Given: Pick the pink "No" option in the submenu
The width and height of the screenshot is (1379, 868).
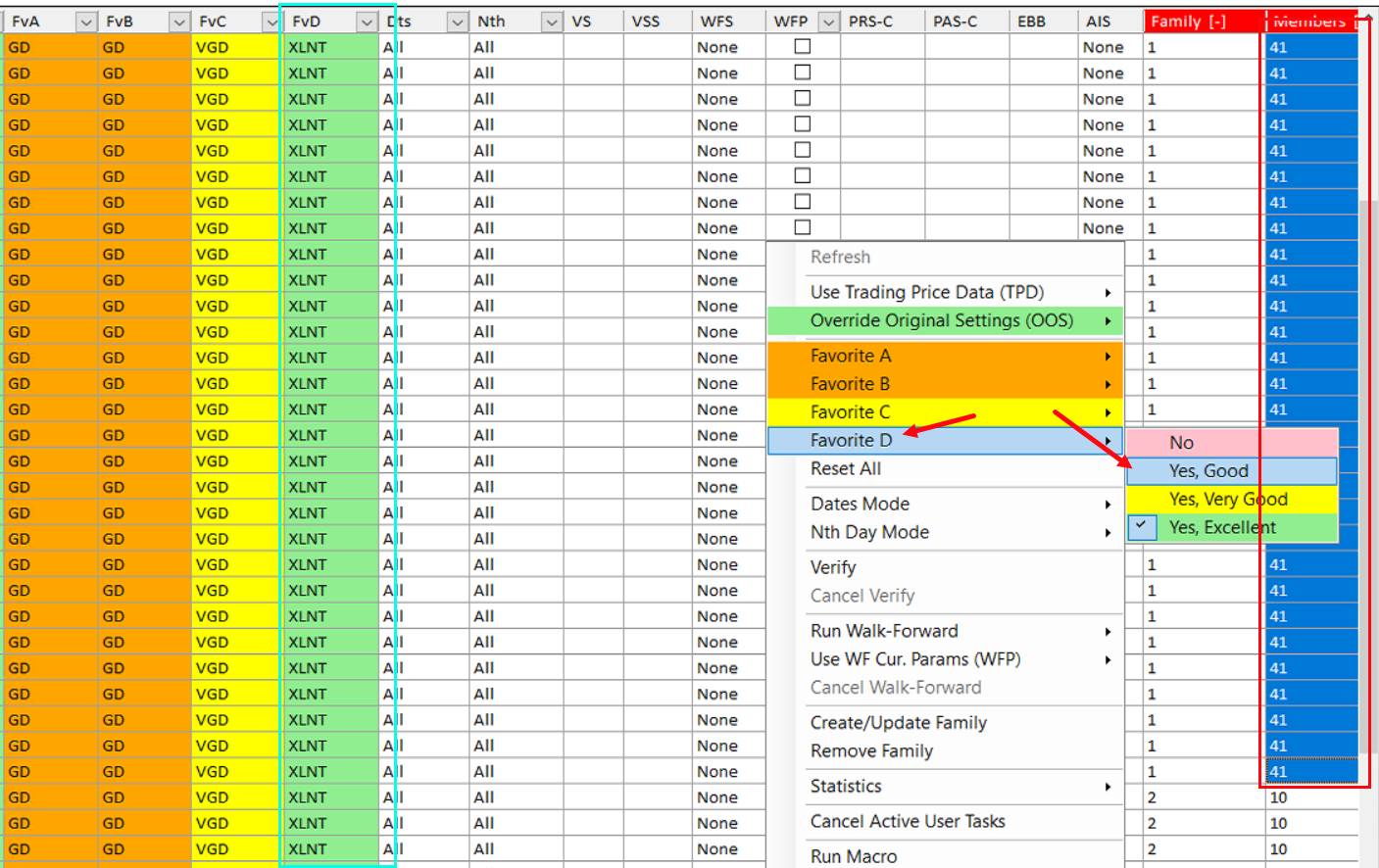Looking at the screenshot, I should (x=1181, y=443).
